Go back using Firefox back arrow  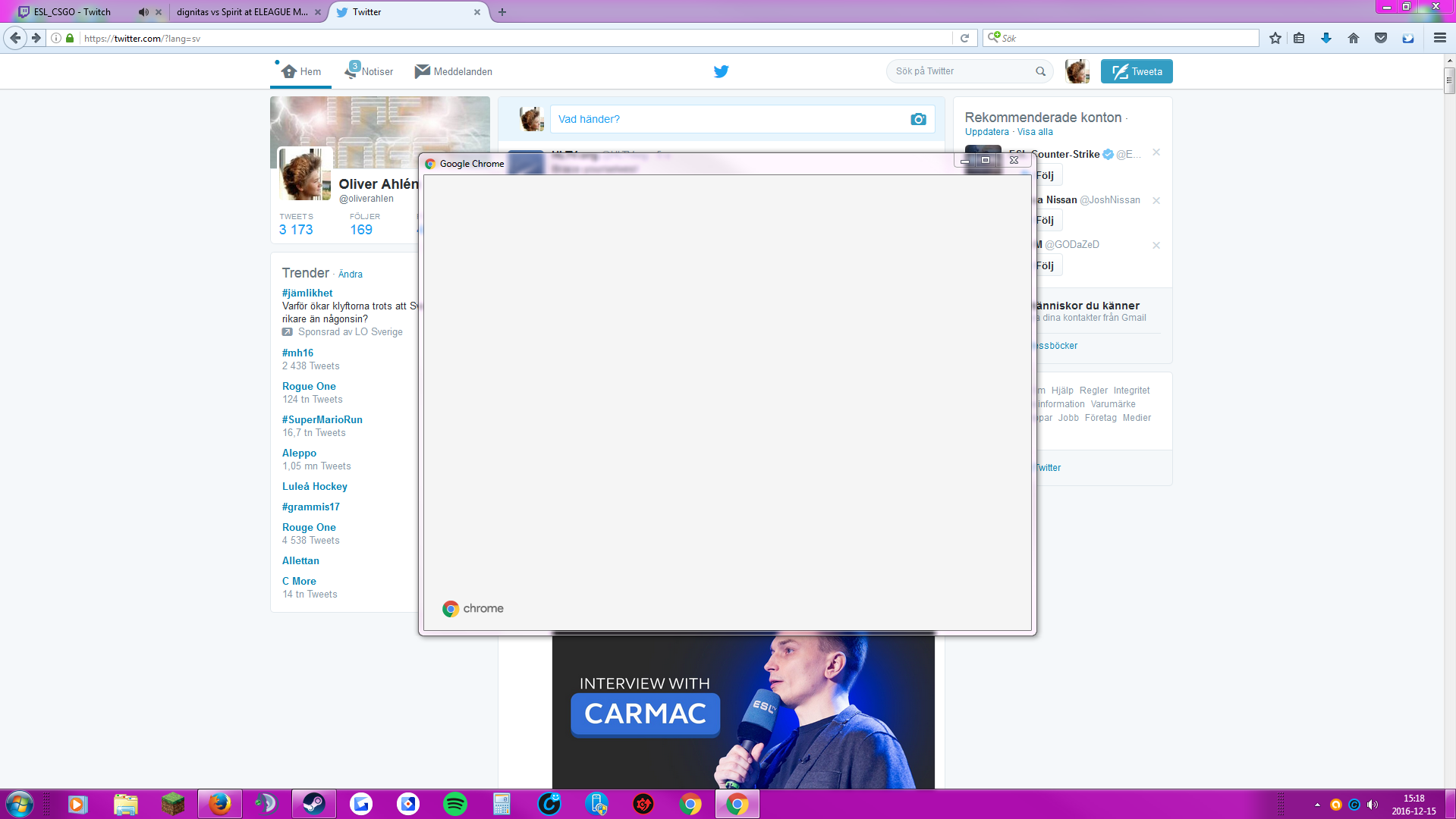[x=15, y=38]
